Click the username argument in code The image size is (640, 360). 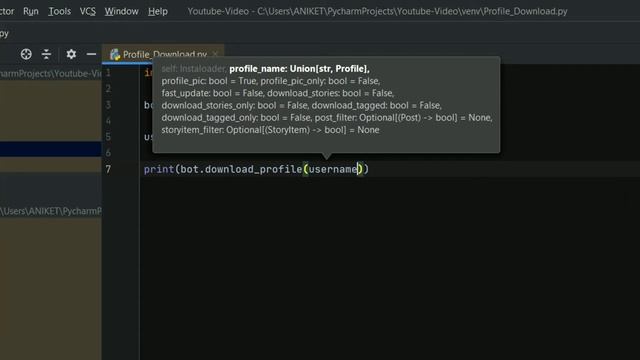333,169
